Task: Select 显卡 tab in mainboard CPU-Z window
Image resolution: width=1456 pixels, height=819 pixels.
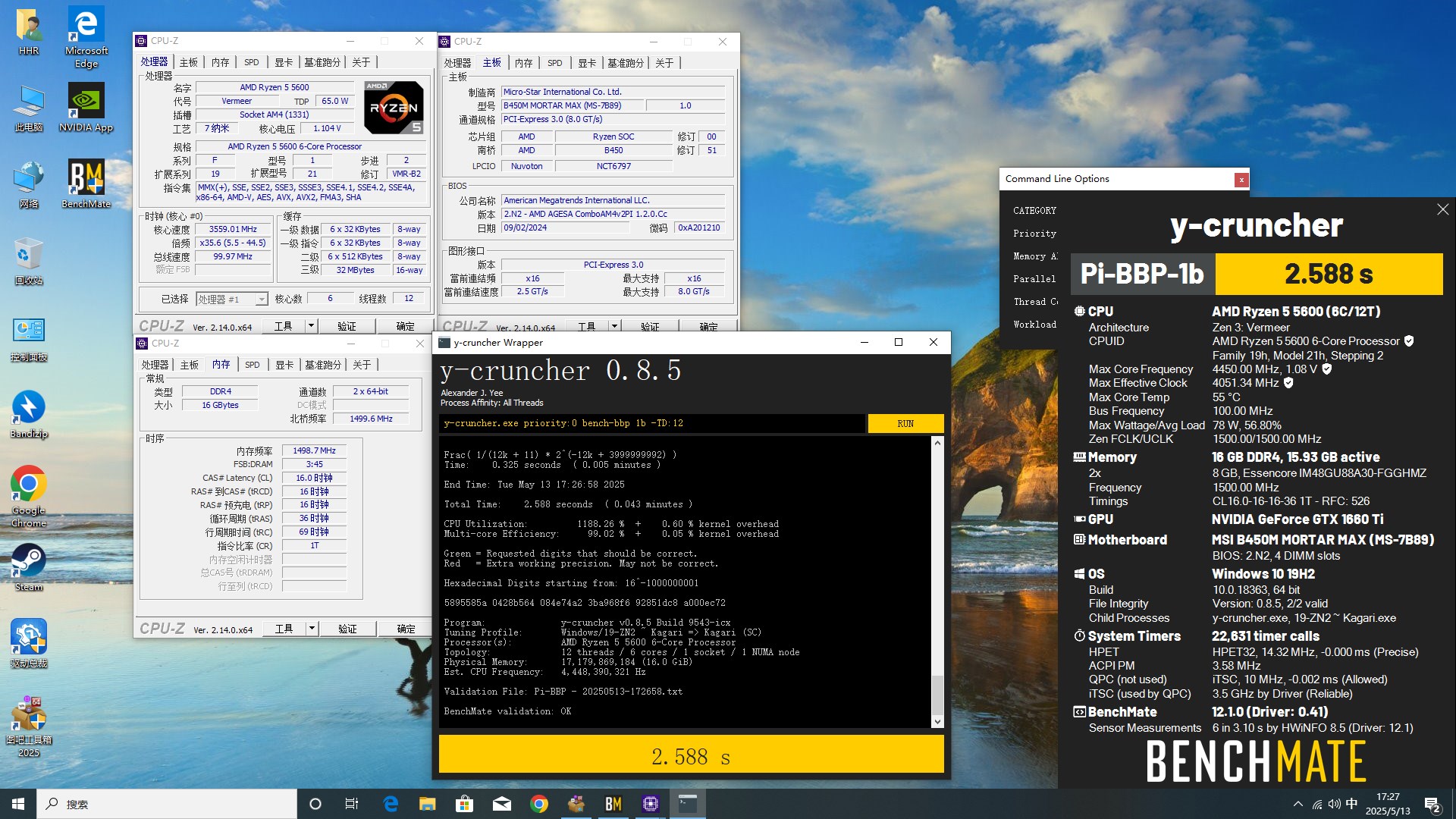Action: pos(587,63)
